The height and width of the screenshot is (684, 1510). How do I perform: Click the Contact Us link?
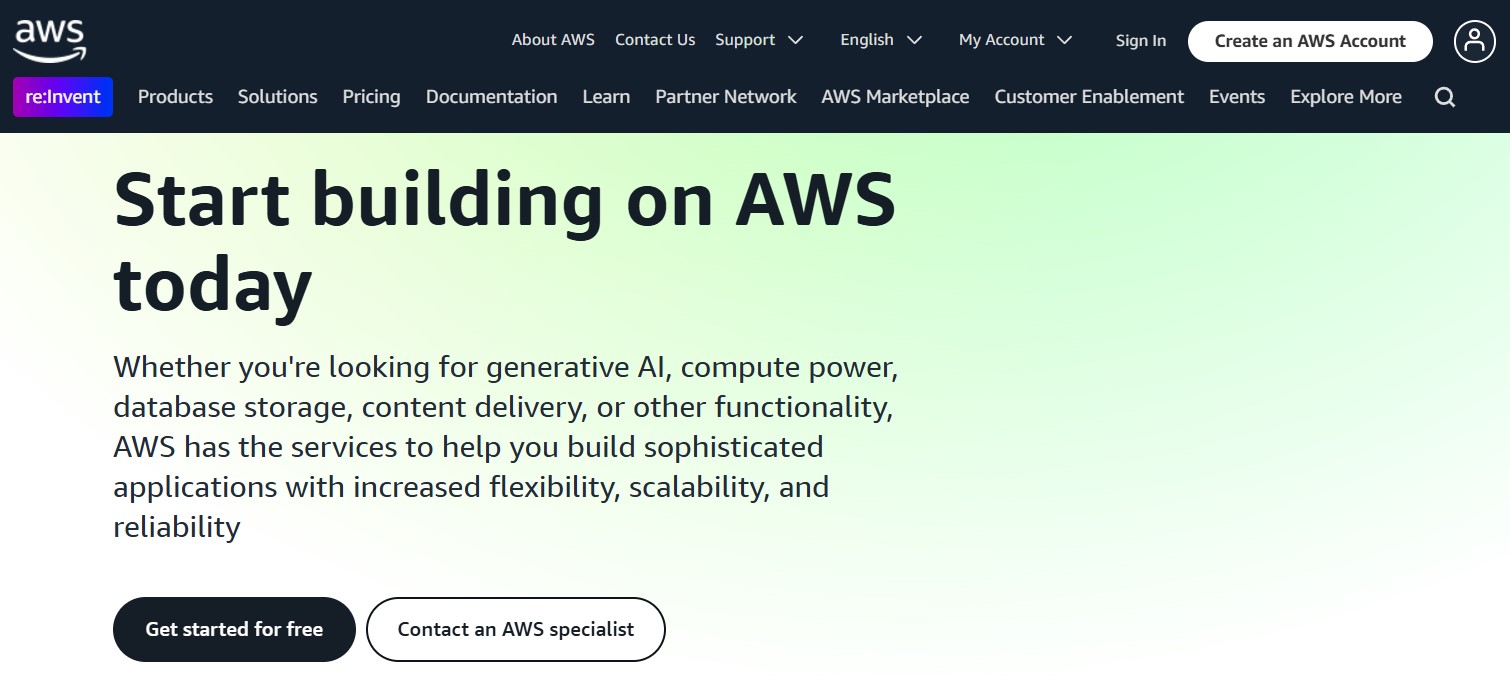click(x=655, y=40)
